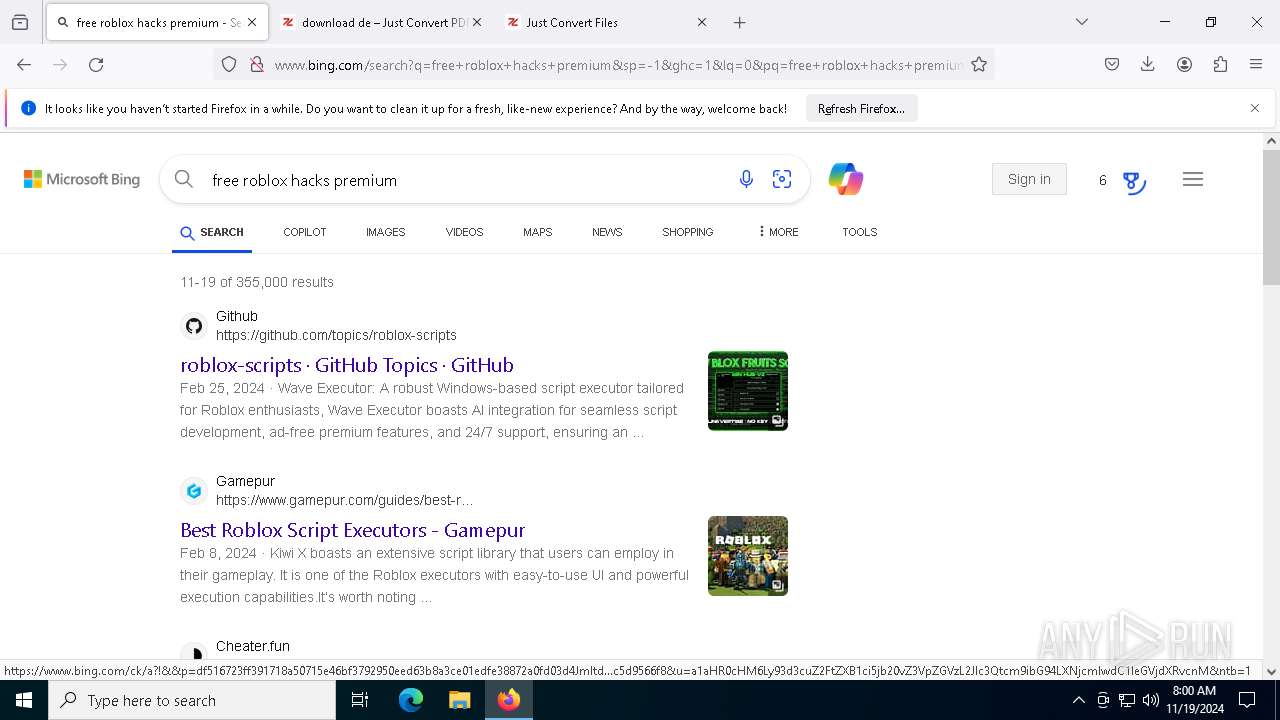The image size is (1280, 720).
Task: Open Firefox View recent browsing icon
Action: pos(20,22)
